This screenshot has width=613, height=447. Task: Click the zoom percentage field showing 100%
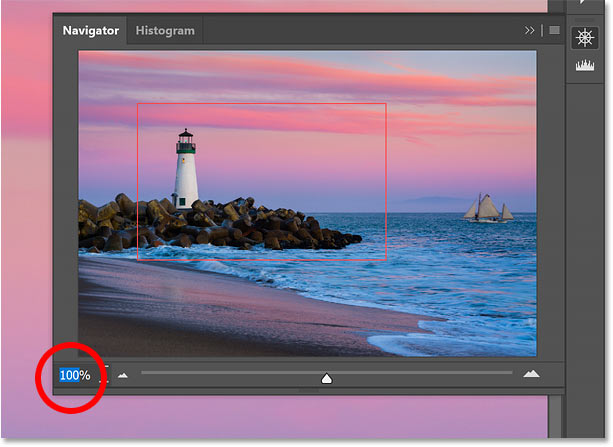pos(75,375)
